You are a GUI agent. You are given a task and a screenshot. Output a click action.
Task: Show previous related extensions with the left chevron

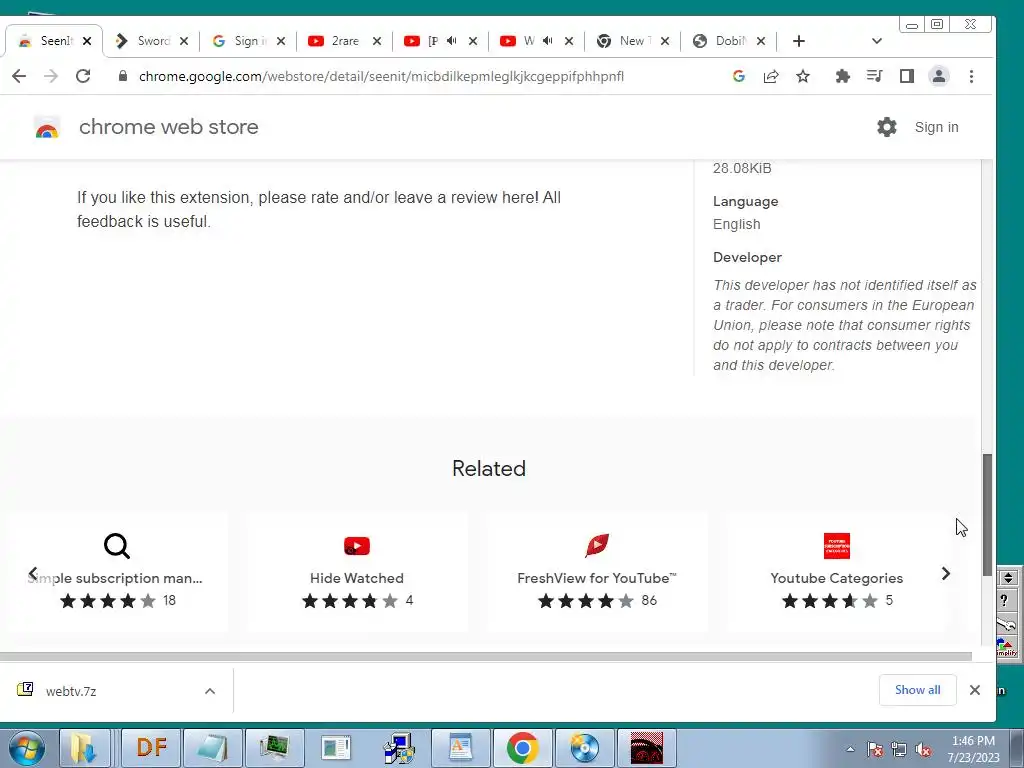(x=33, y=573)
